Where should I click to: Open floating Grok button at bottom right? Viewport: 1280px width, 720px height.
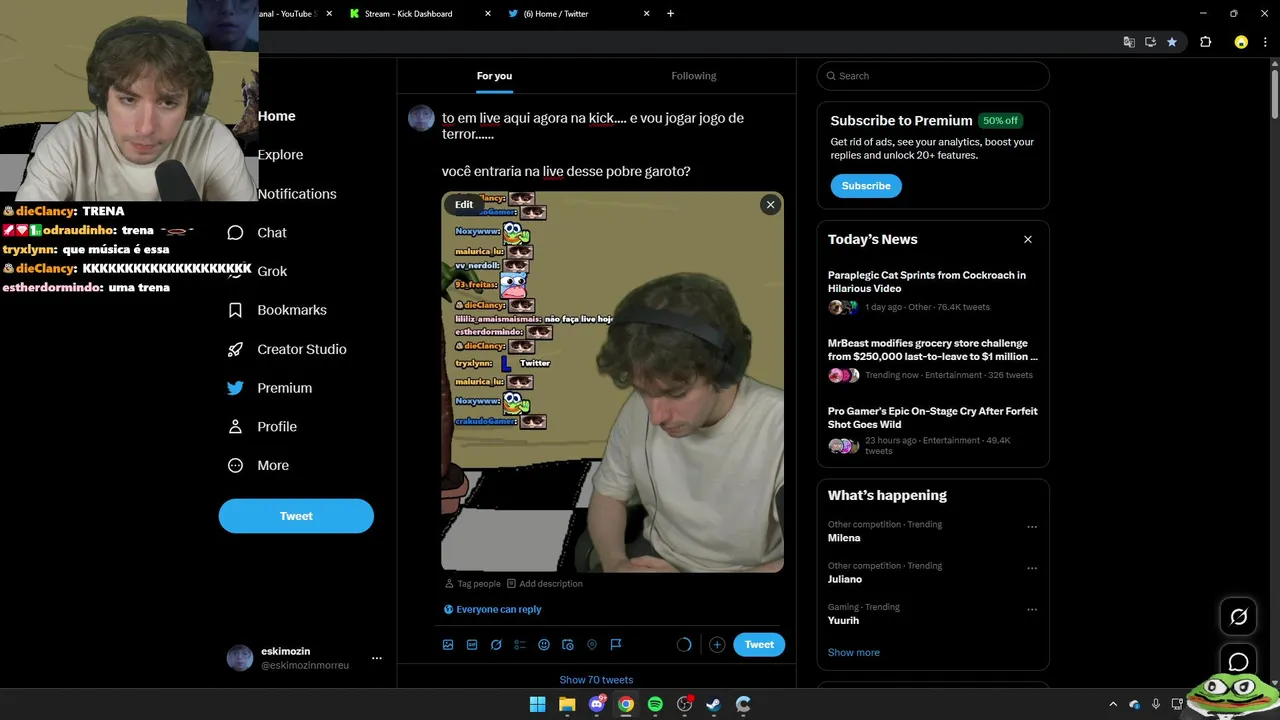click(1238, 617)
